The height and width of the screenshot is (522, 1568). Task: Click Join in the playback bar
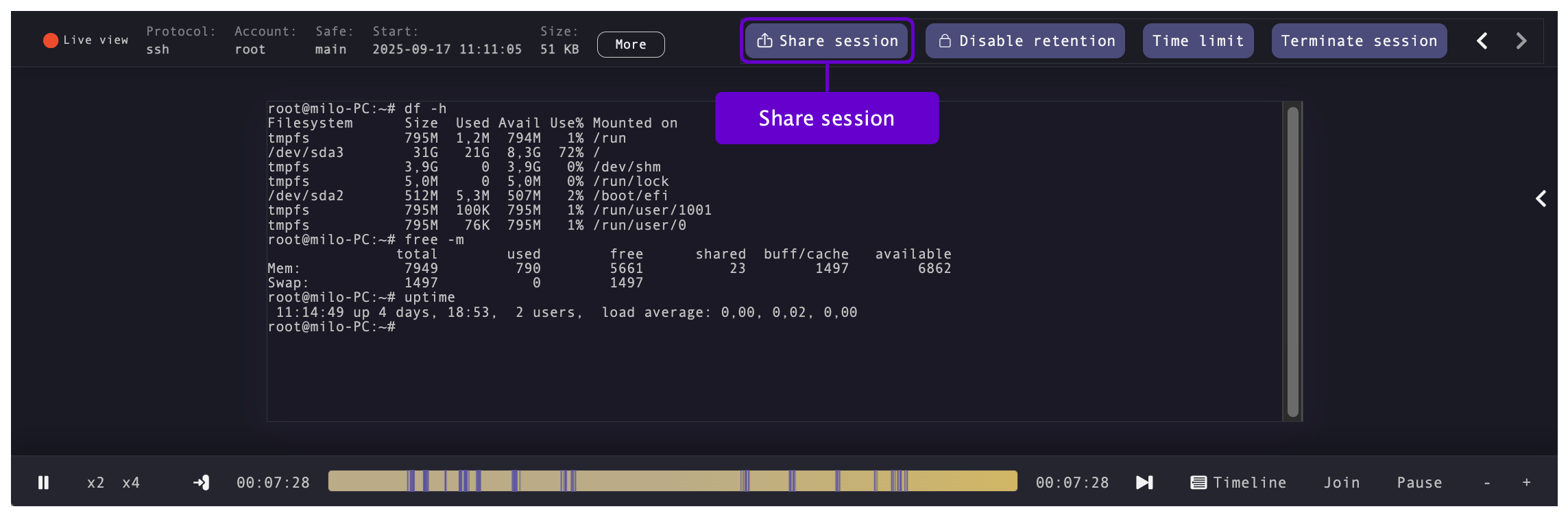click(1342, 483)
